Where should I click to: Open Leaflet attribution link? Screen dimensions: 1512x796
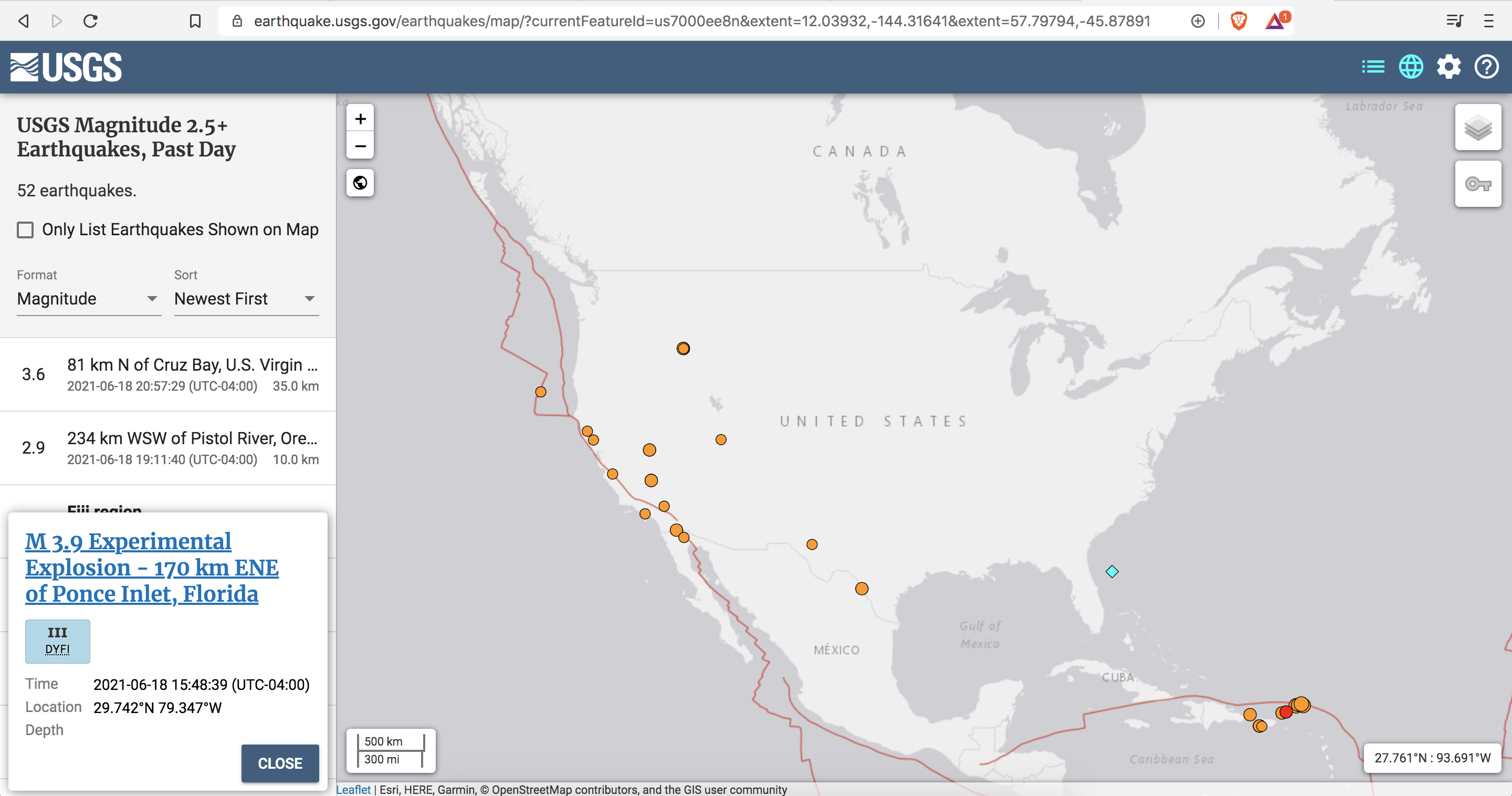pyautogui.click(x=353, y=790)
